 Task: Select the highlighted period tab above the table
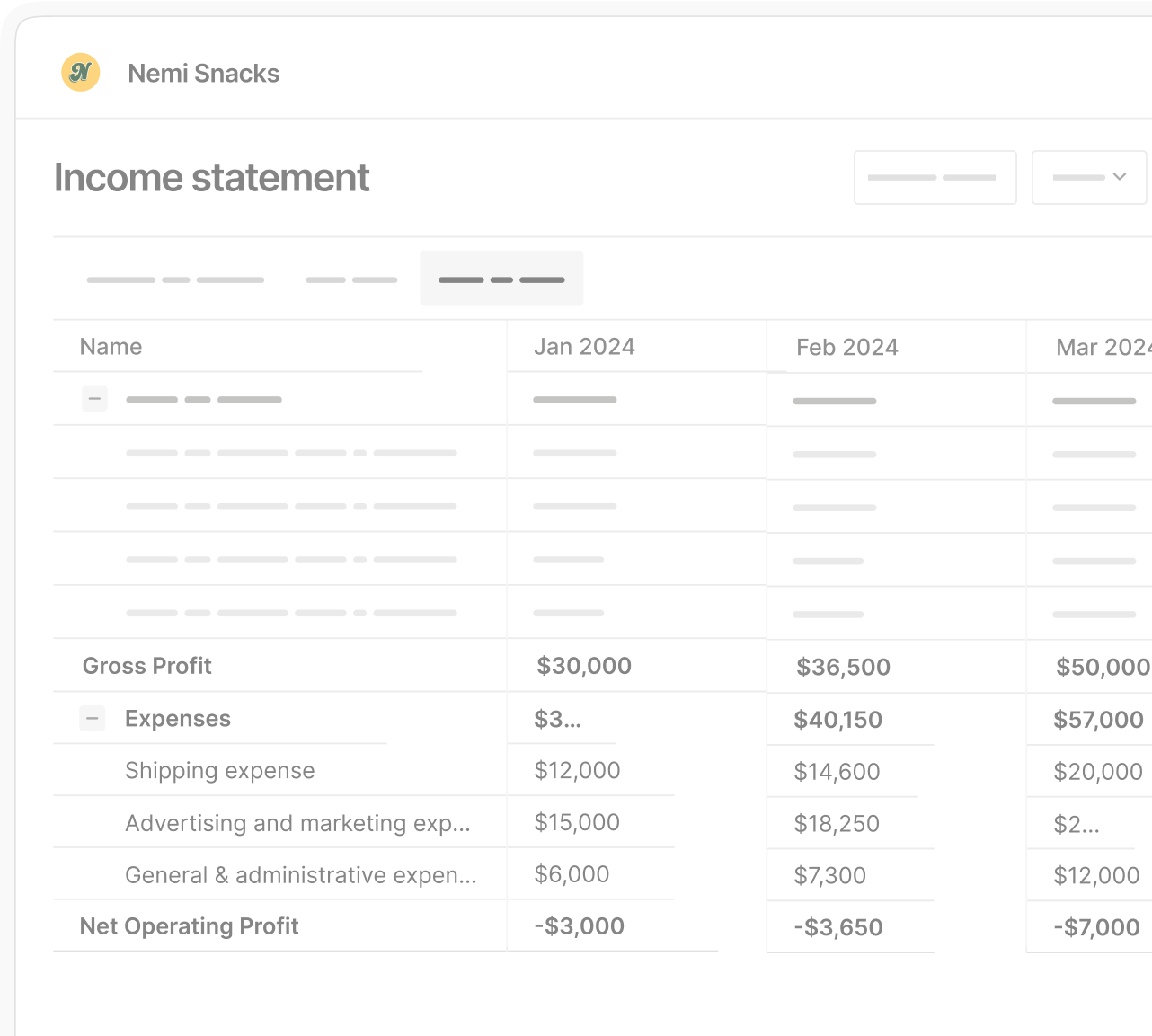501,278
